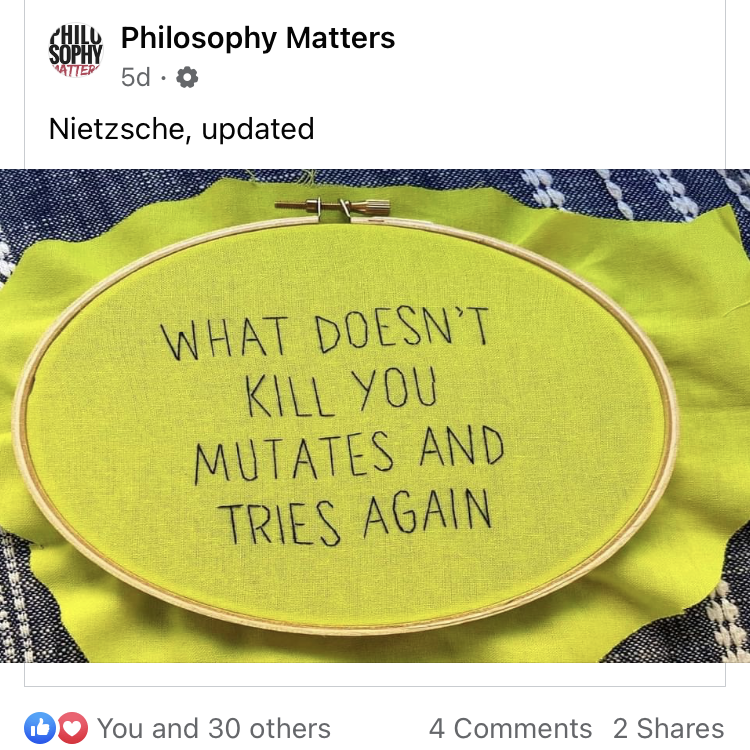Screen dimensions: 750x750
Task: Open the 2 Shares link
Action: coord(668,728)
